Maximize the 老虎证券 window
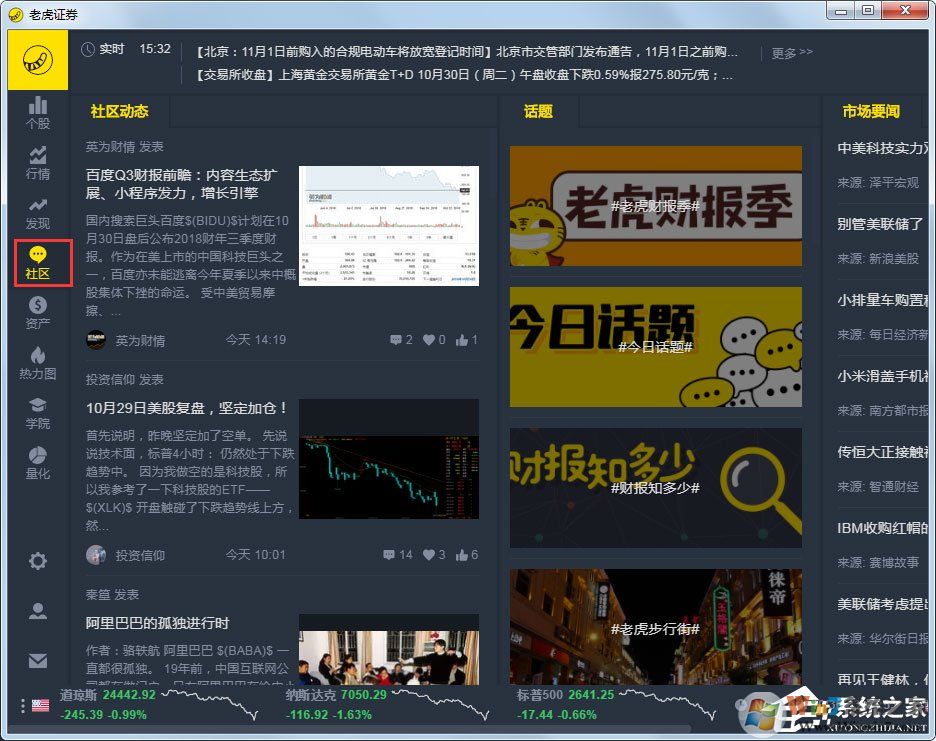 pyautogui.click(x=868, y=10)
